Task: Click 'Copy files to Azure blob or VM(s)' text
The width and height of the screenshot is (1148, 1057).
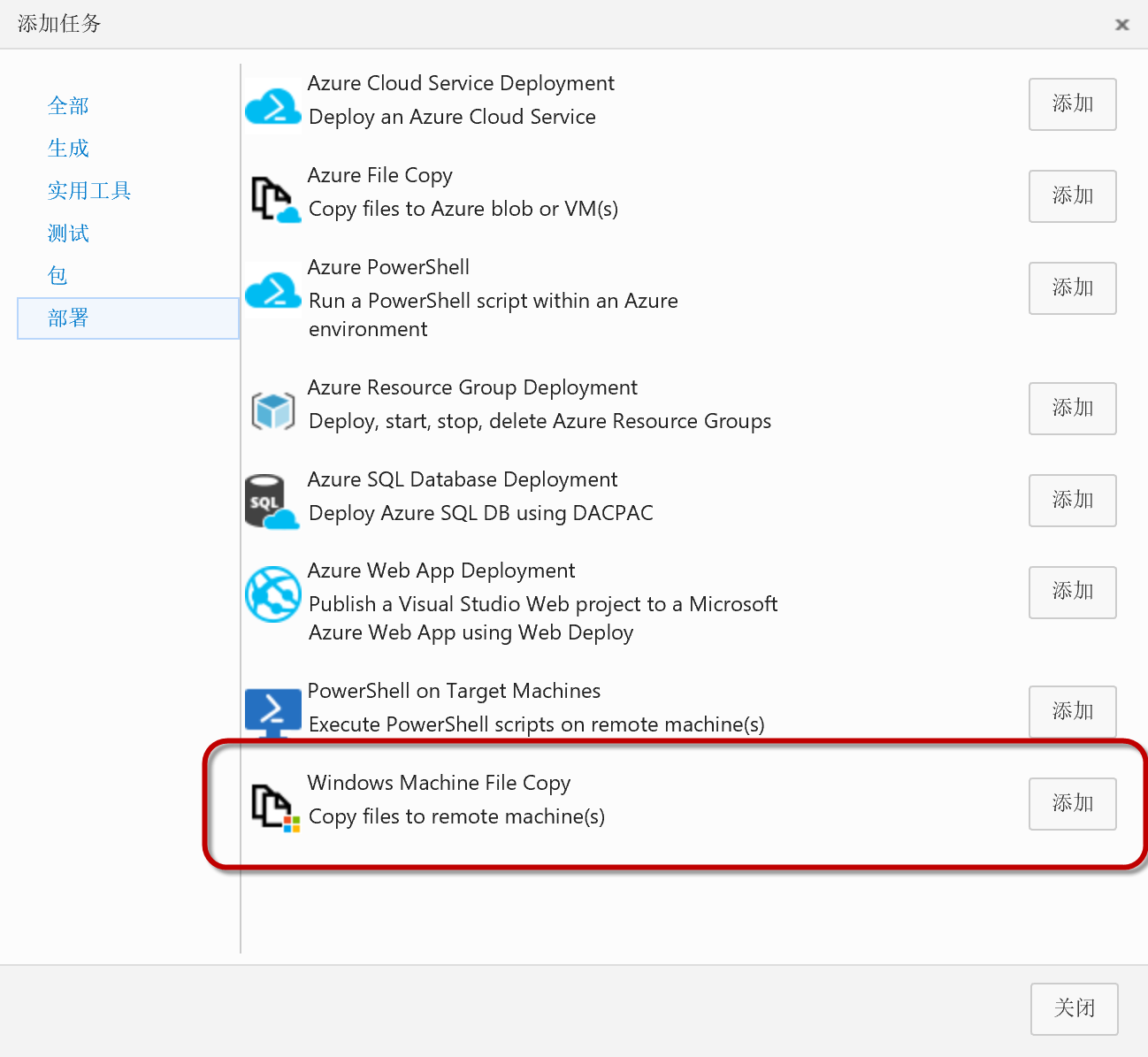Action: pos(463,209)
